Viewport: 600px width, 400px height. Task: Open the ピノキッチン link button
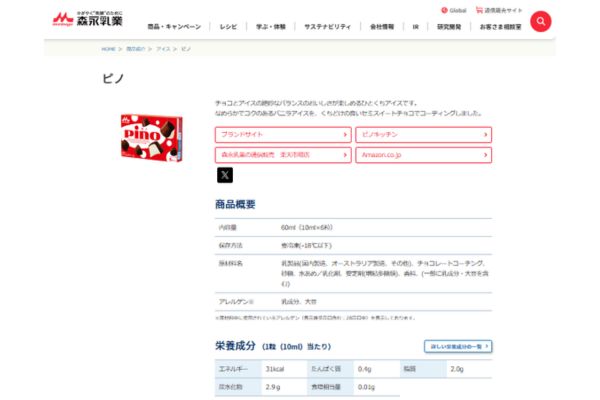click(423, 134)
